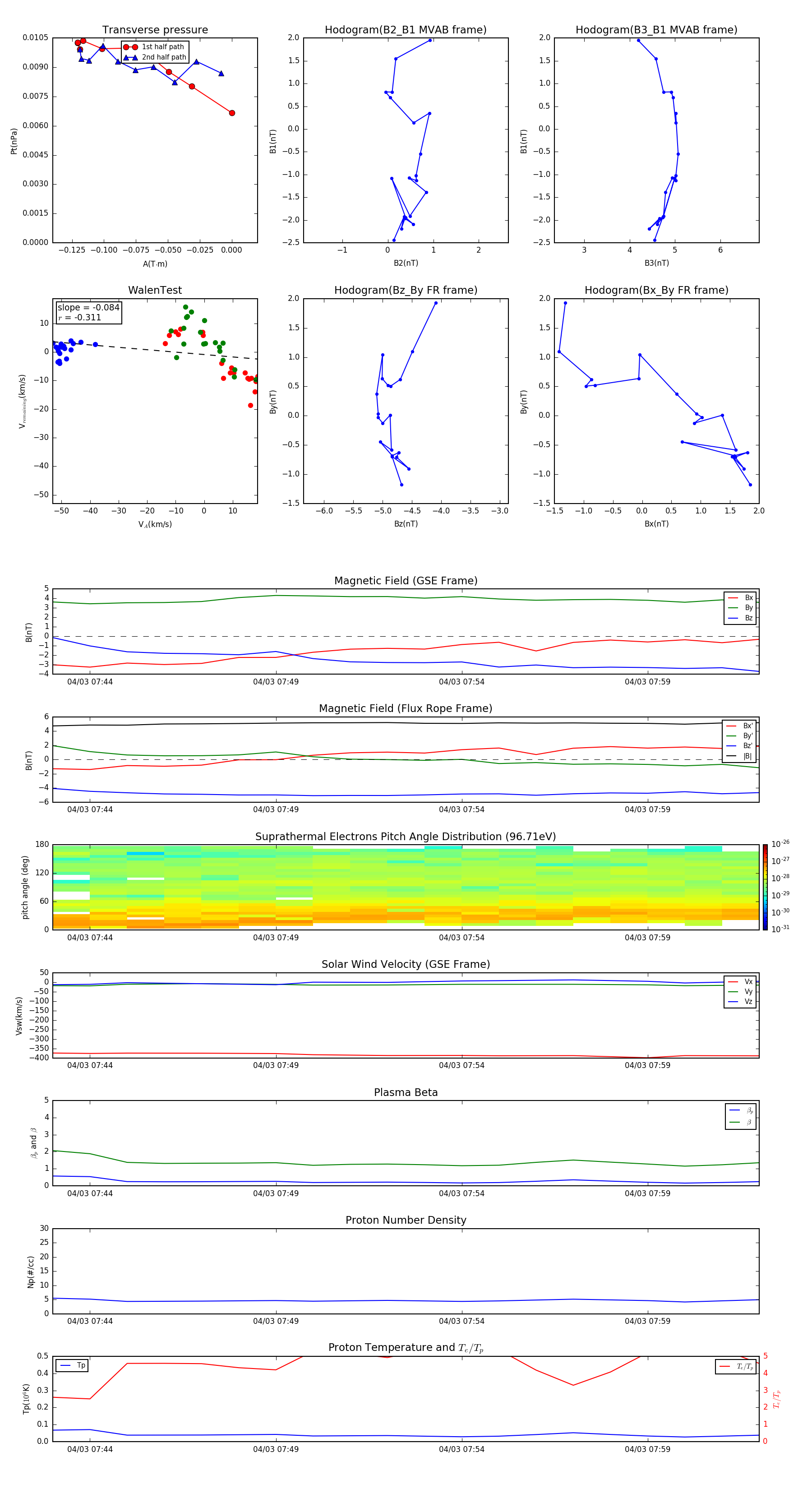The image size is (812, 1489).
Task: Click the 'Plasma Beta' title
Action: pos(406,1092)
